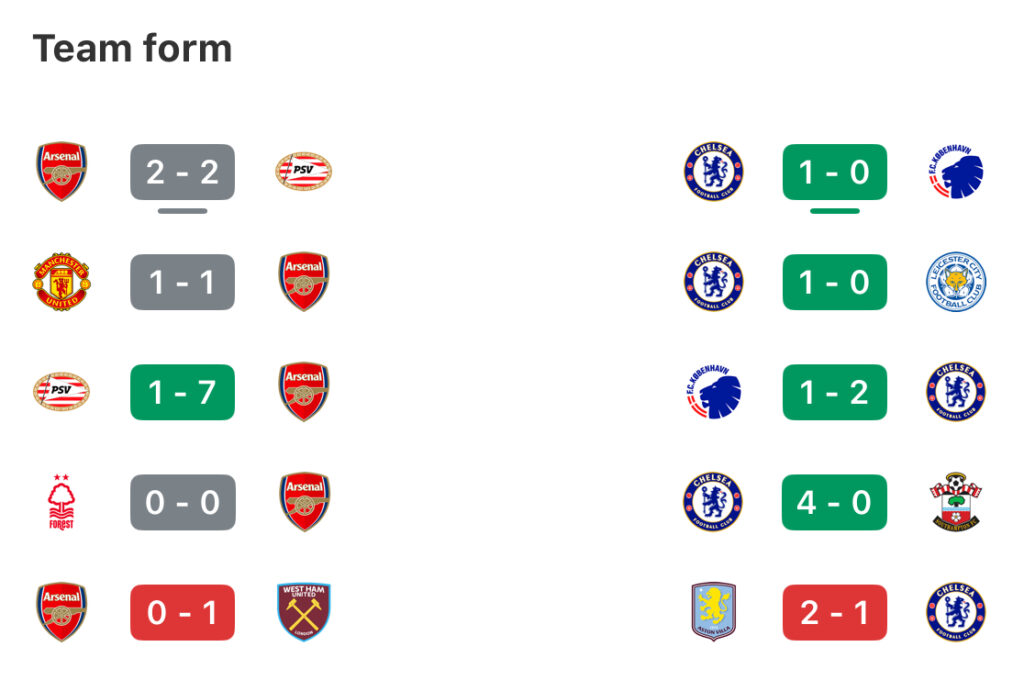Open FC København crest beside Chelsea 1 - 0
This screenshot has width=1024, height=680.
click(x=955, y=171)
